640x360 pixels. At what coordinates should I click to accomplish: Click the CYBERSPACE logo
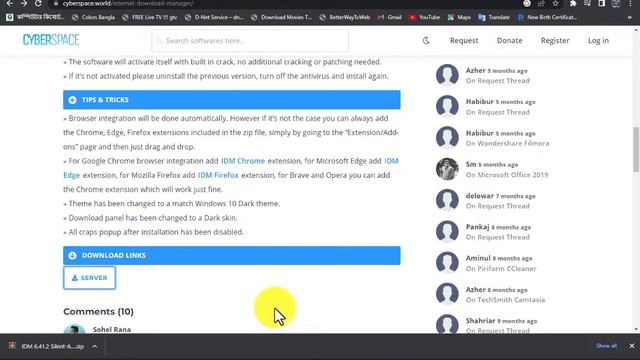pos(51,40)
